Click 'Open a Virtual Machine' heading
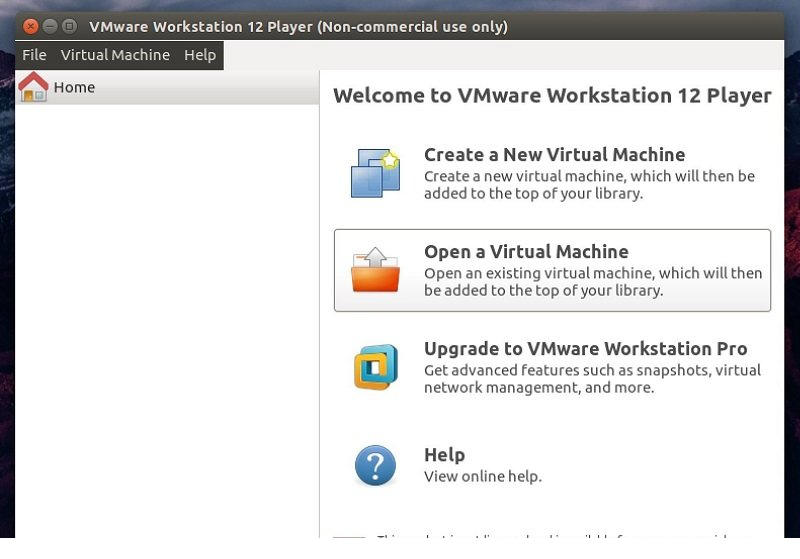 point(526,251)
